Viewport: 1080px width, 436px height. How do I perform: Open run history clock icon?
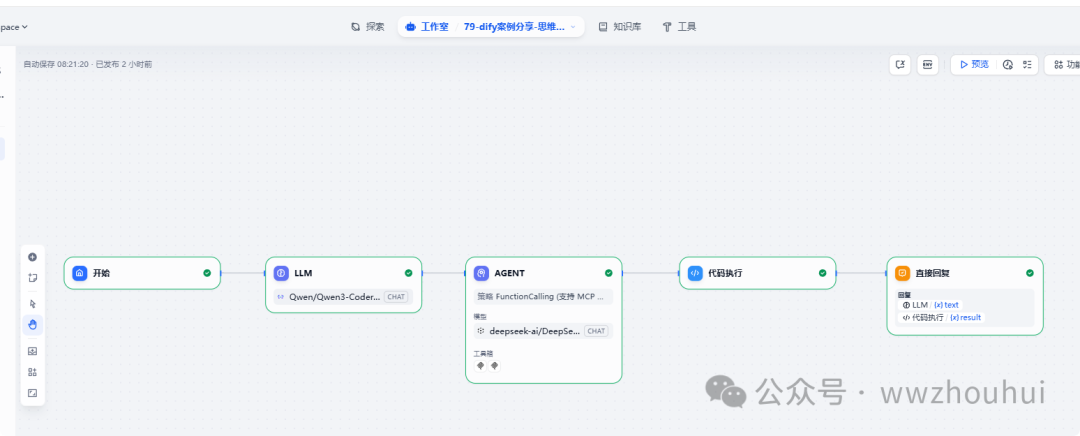point(1008,65)
